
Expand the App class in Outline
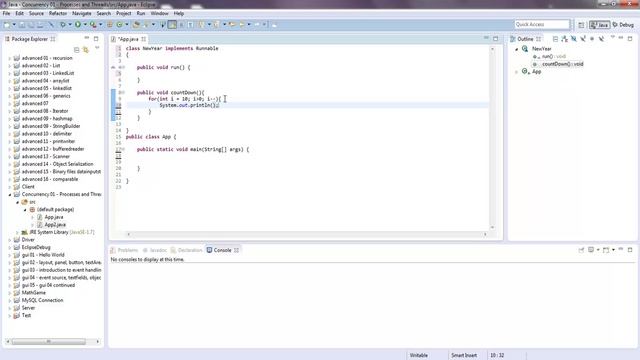click(517, 72)
